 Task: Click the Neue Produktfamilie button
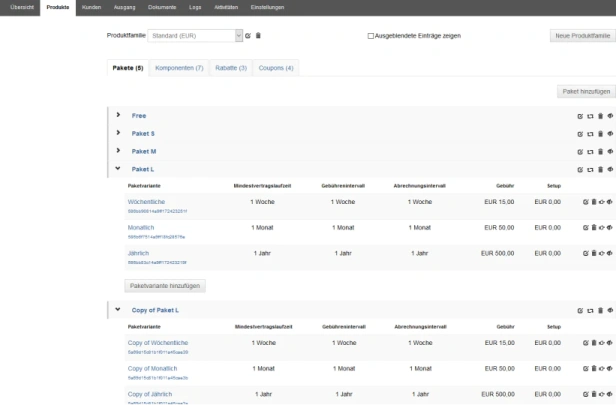tap(583, 36)
